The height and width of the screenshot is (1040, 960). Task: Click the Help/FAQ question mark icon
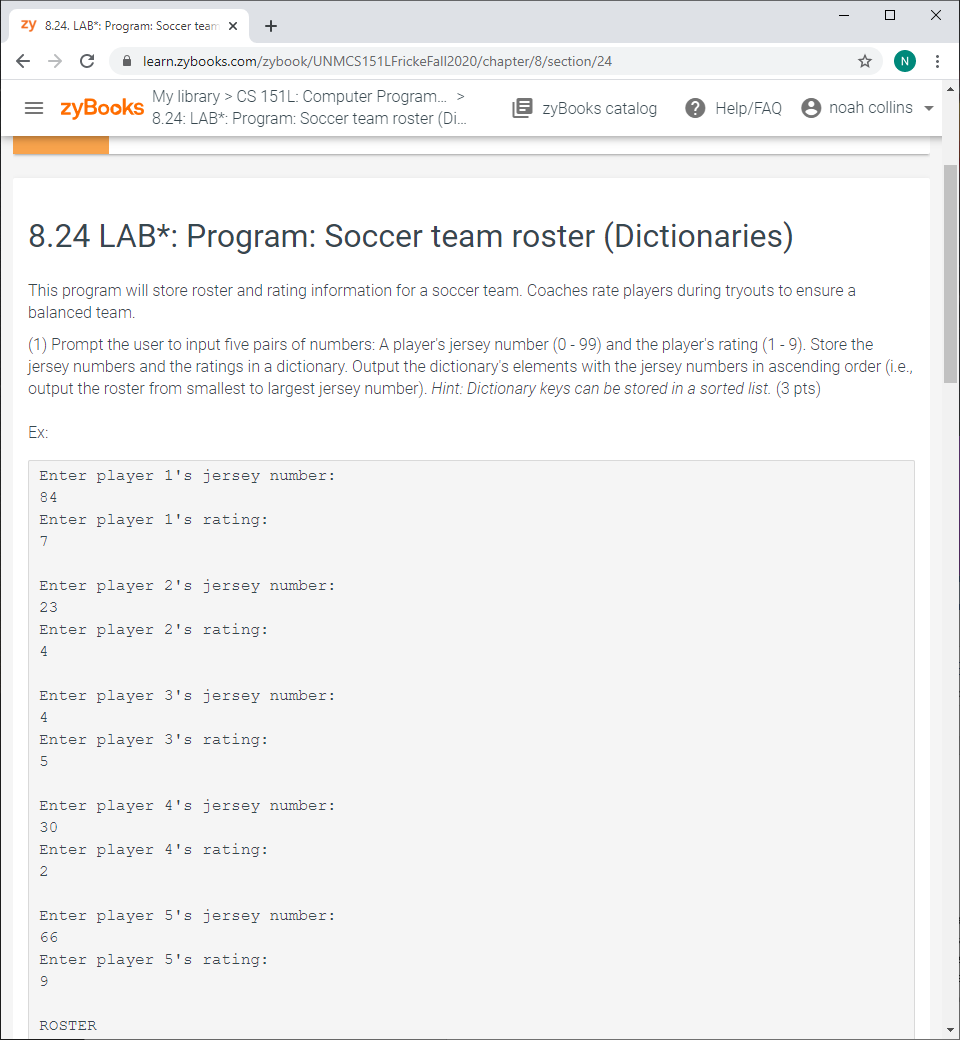695,108
